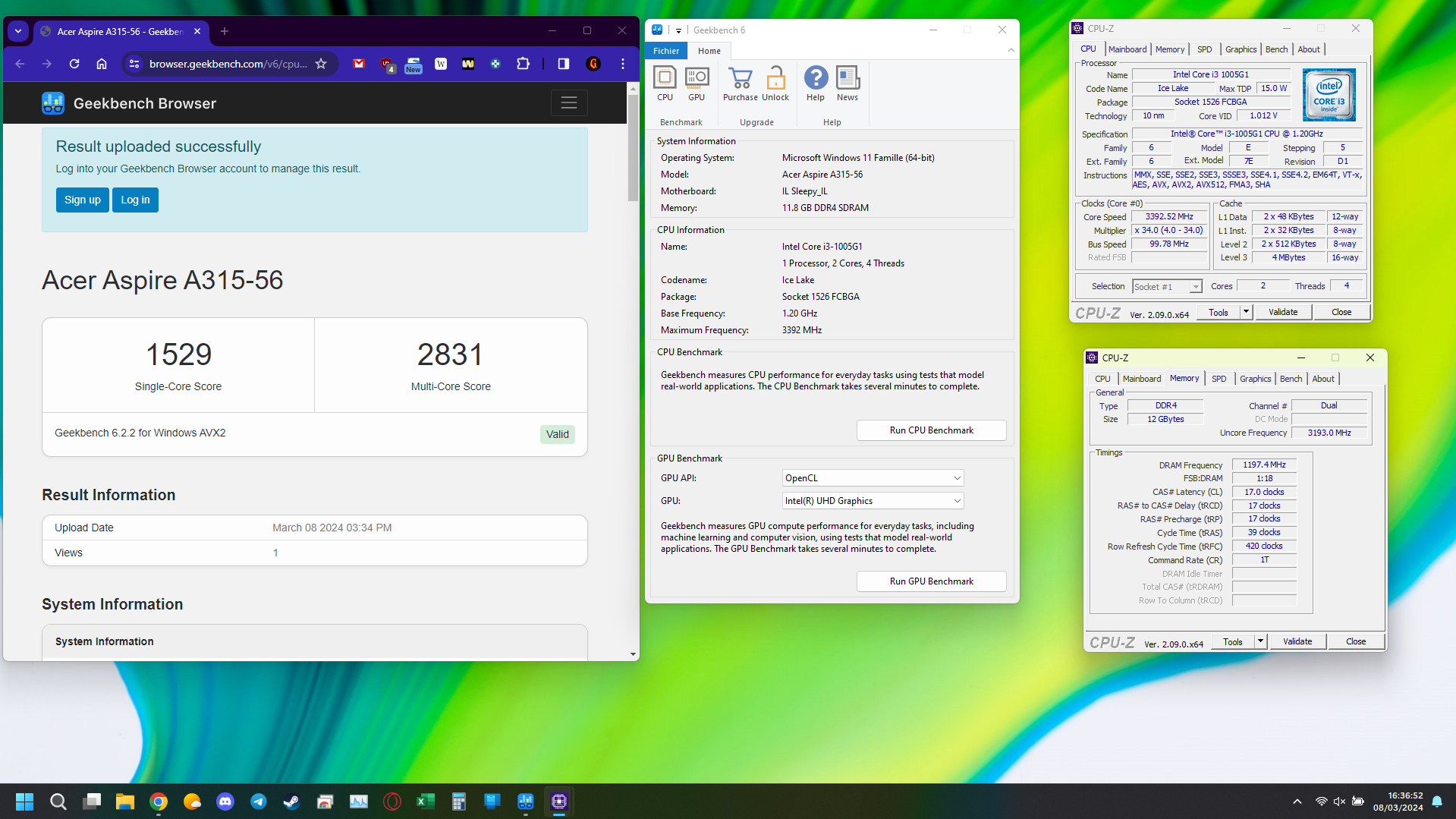This screenshot has width=1456, height=819.
Task: Open Discord from the taskbar
Action: tap(225, 802)
